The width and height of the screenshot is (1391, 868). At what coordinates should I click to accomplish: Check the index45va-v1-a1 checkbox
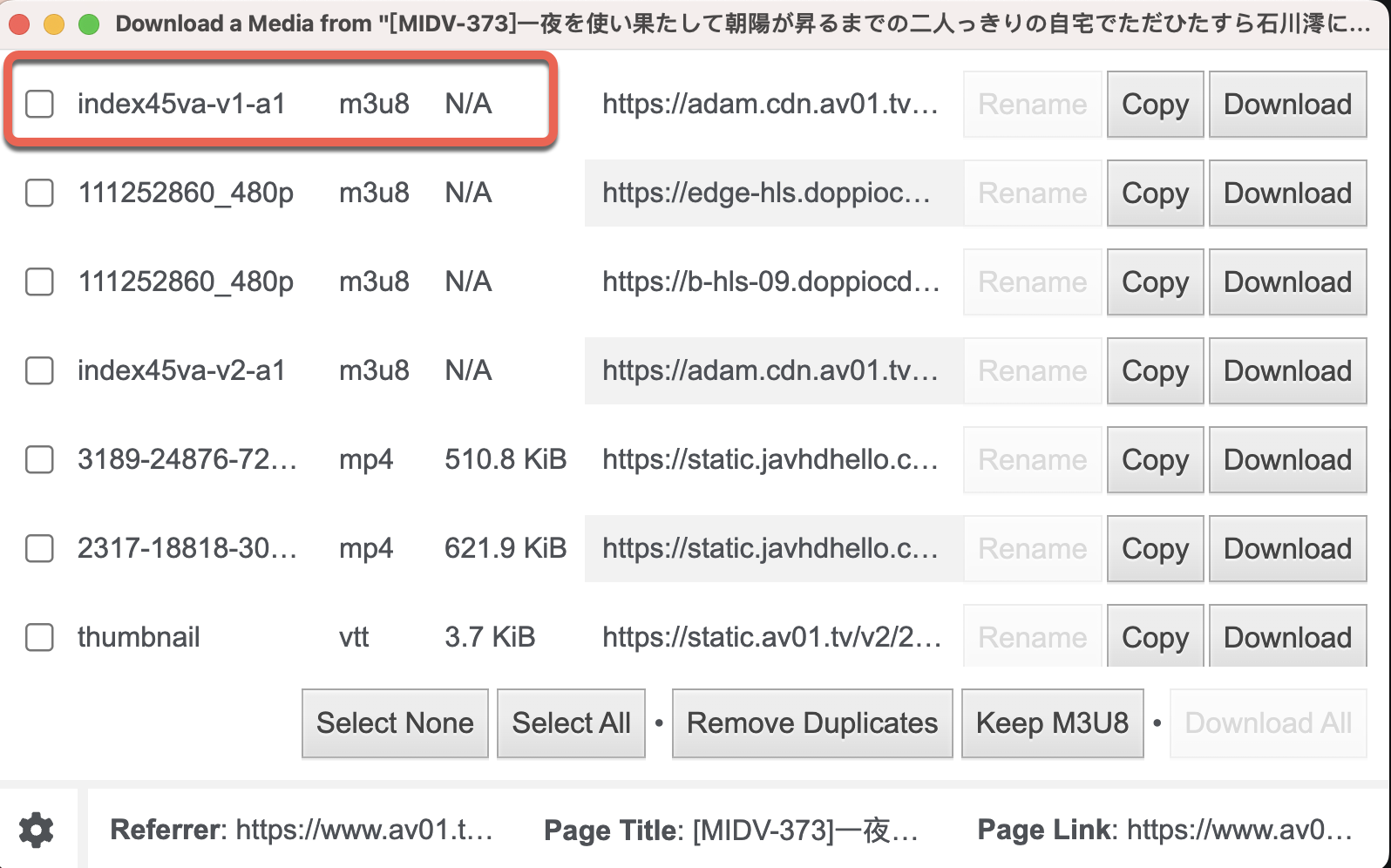click(x=39, y=104)
